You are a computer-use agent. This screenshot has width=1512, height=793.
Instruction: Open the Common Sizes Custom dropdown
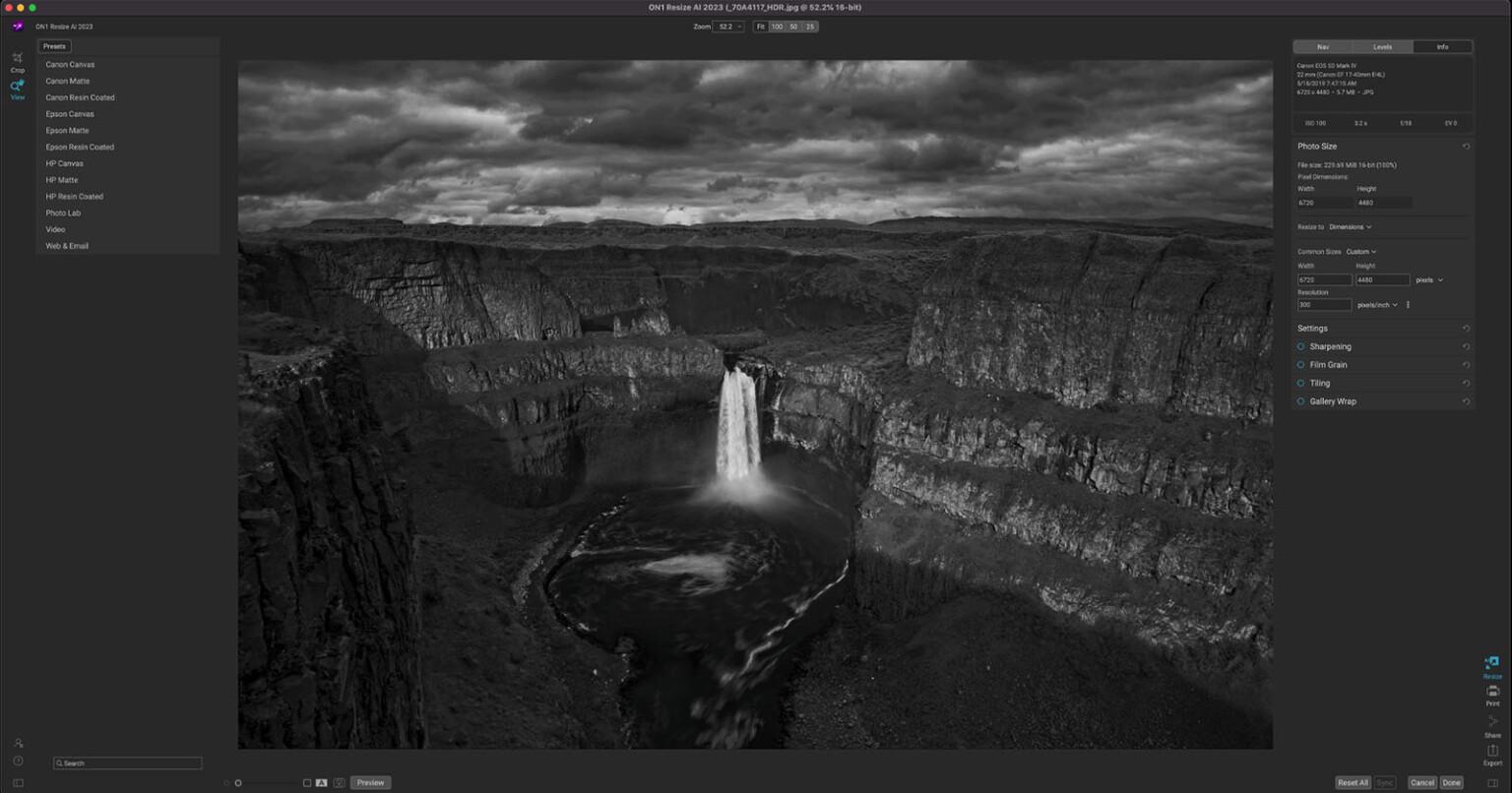click(1361, 252)
